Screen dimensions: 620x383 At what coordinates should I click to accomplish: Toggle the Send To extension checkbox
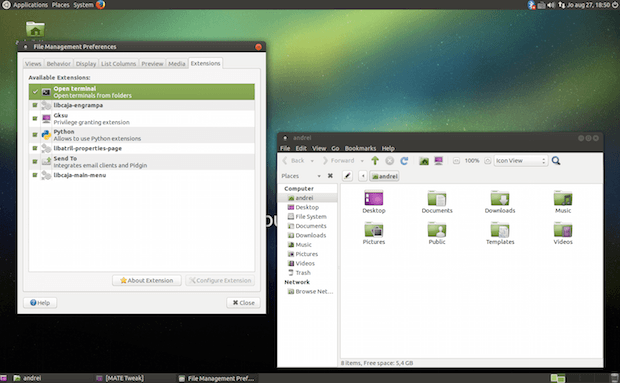pos(35,162)
